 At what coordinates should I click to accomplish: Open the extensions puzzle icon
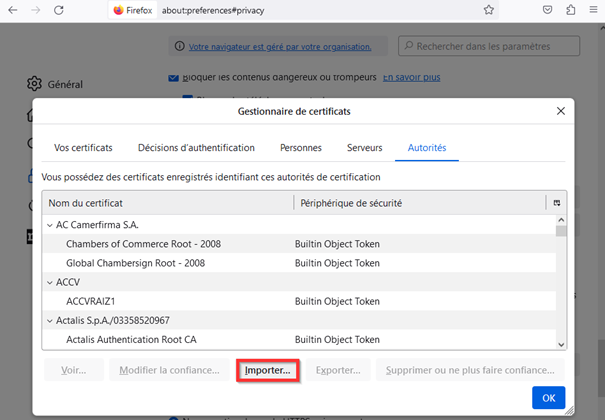coord(570,10)
